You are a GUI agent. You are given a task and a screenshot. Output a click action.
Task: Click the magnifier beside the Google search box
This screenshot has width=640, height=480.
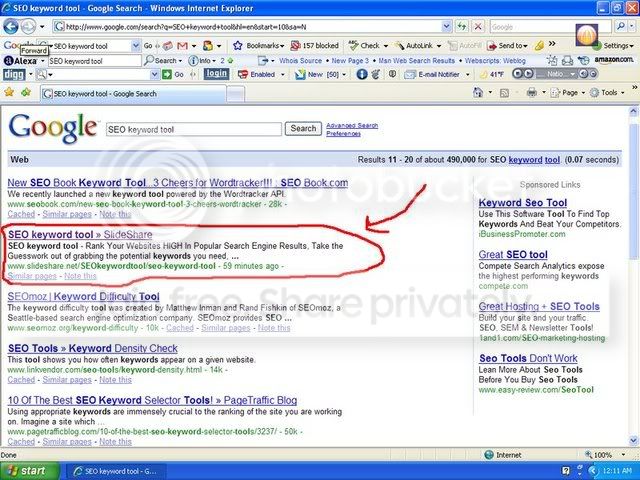tap(621, 27)
